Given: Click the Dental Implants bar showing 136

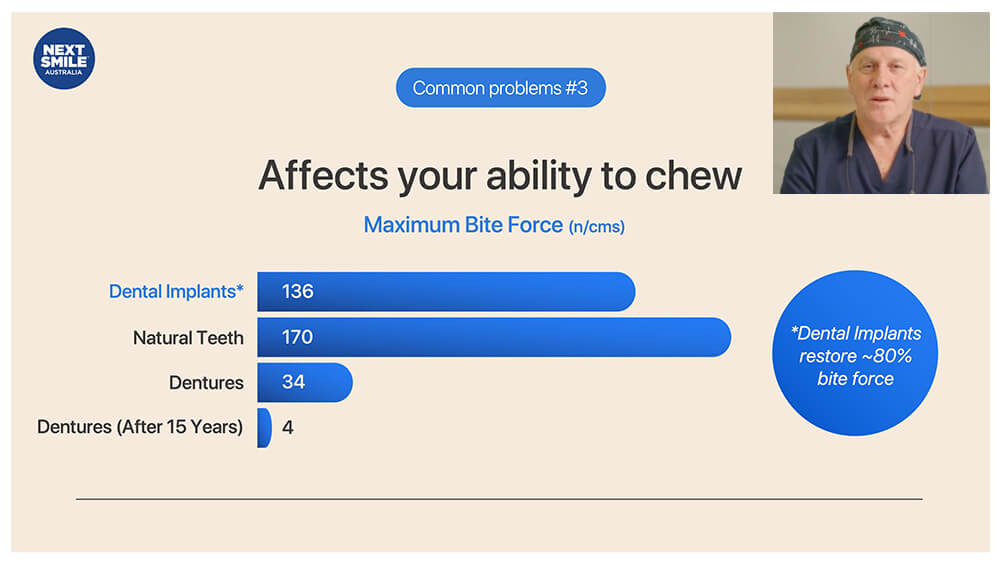Looking at the screenshot, I should coord(446,292).
